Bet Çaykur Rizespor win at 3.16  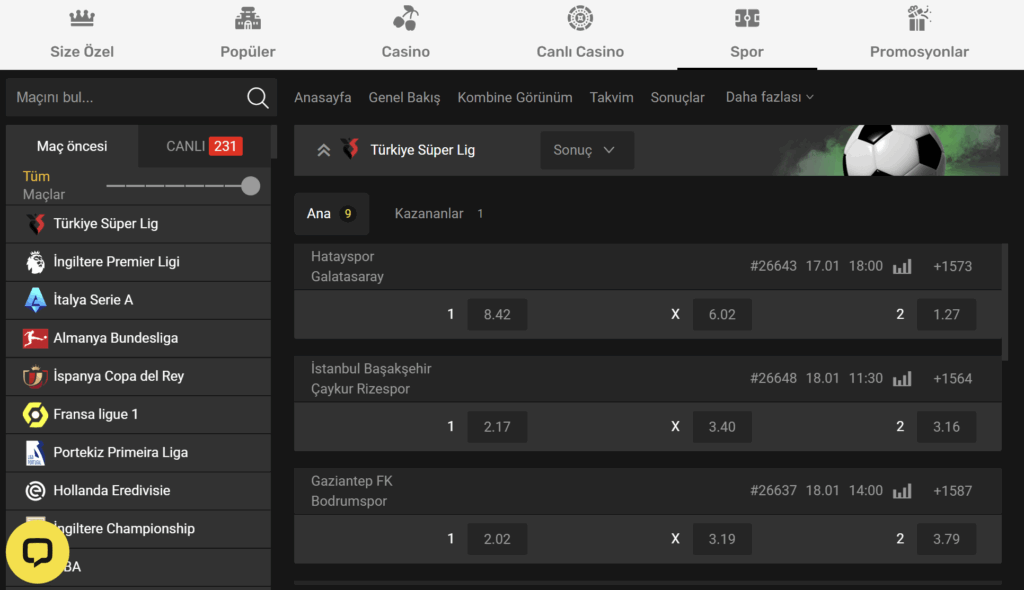pos(946,427)
